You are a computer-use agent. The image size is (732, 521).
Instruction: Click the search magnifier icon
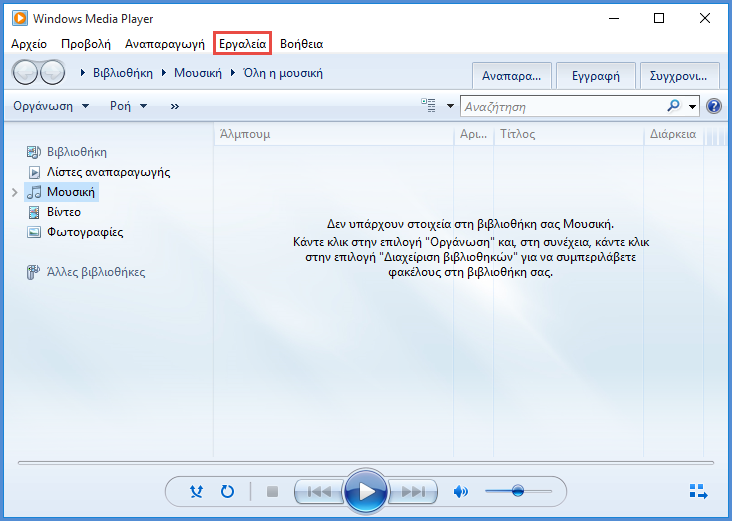(674, 106)
